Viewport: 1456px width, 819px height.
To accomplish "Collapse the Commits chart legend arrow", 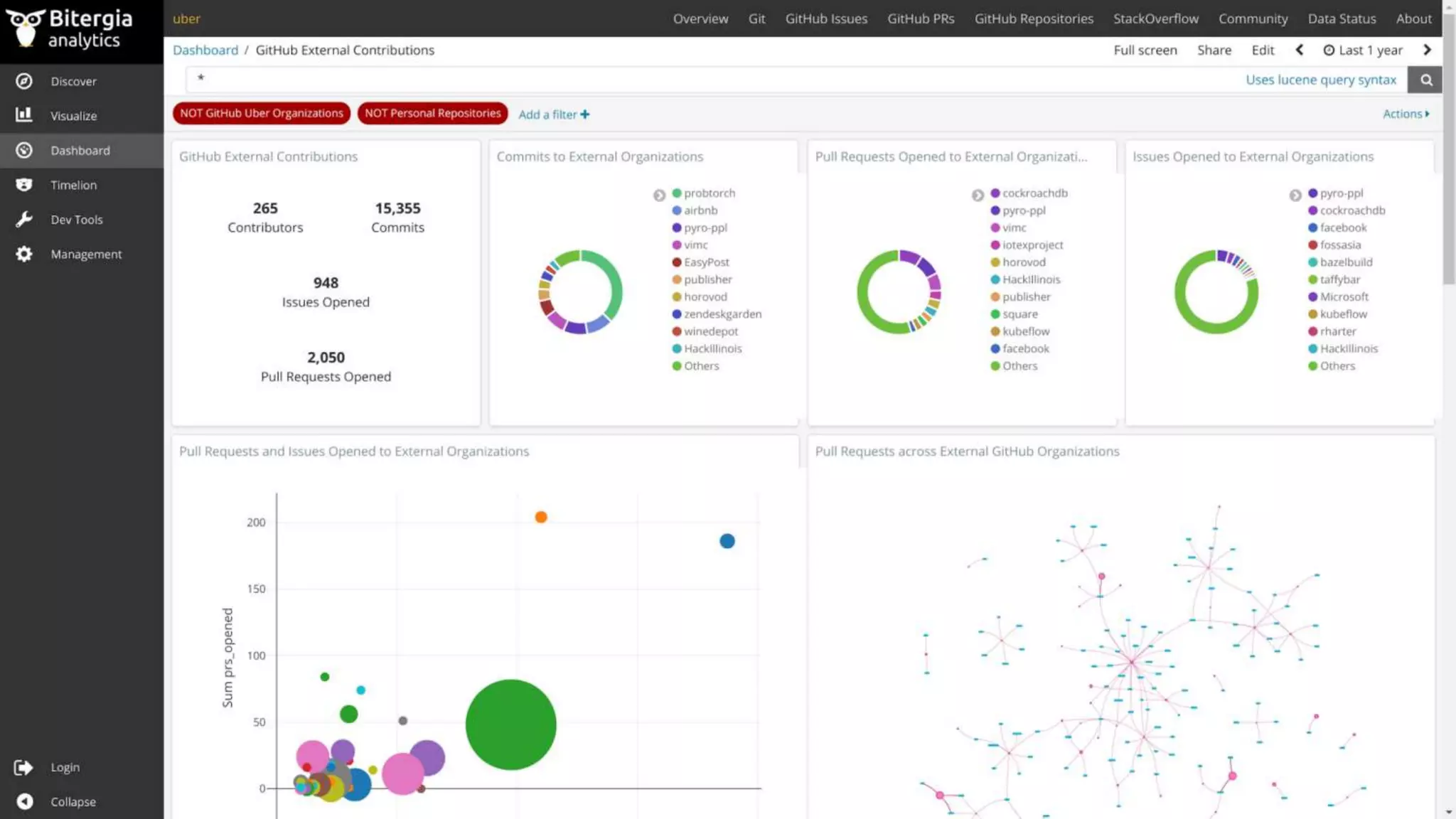I will pyautogui.click(x=659, y=195).
